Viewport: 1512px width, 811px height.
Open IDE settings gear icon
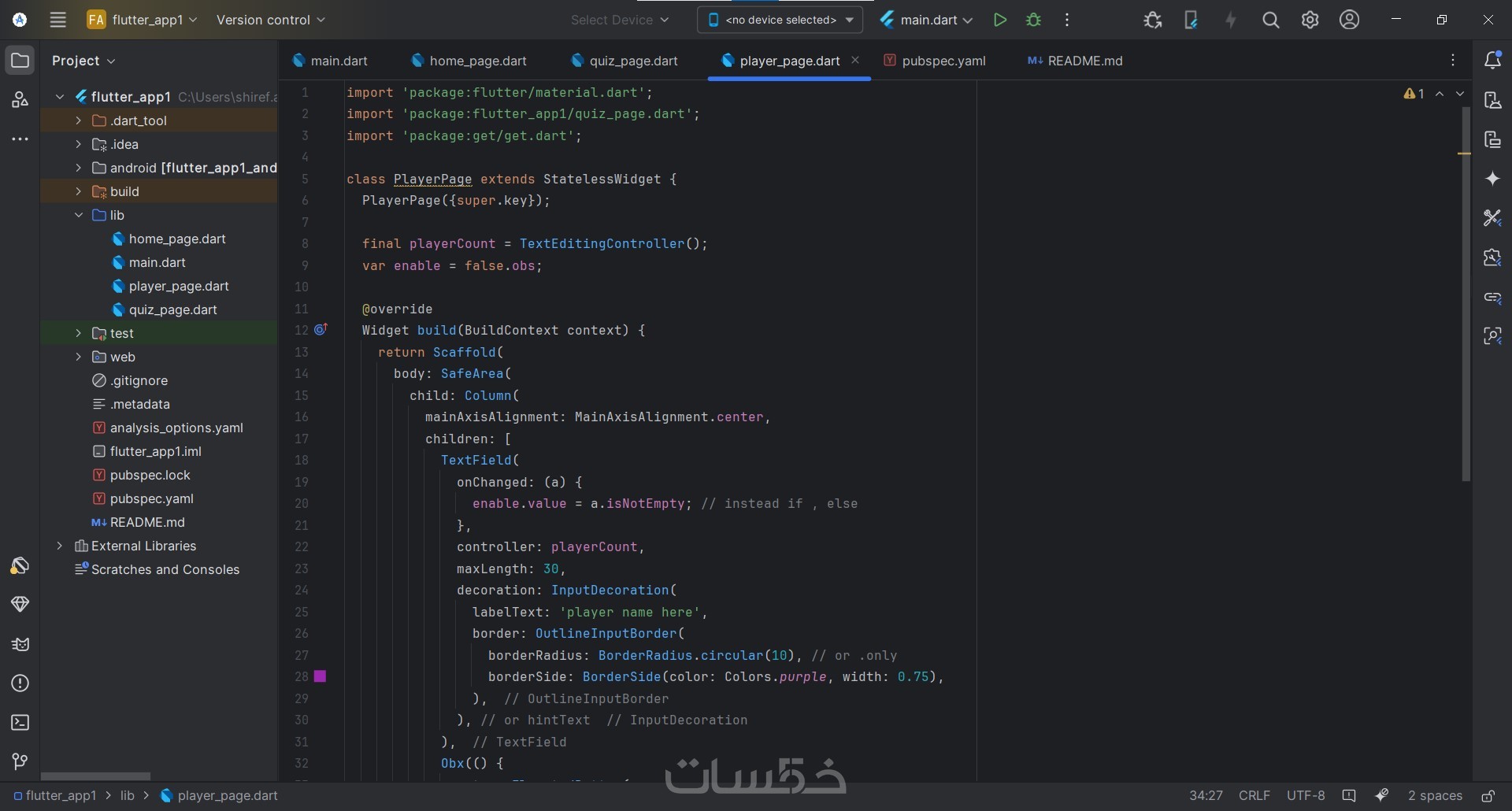(x=1310, y=20)
